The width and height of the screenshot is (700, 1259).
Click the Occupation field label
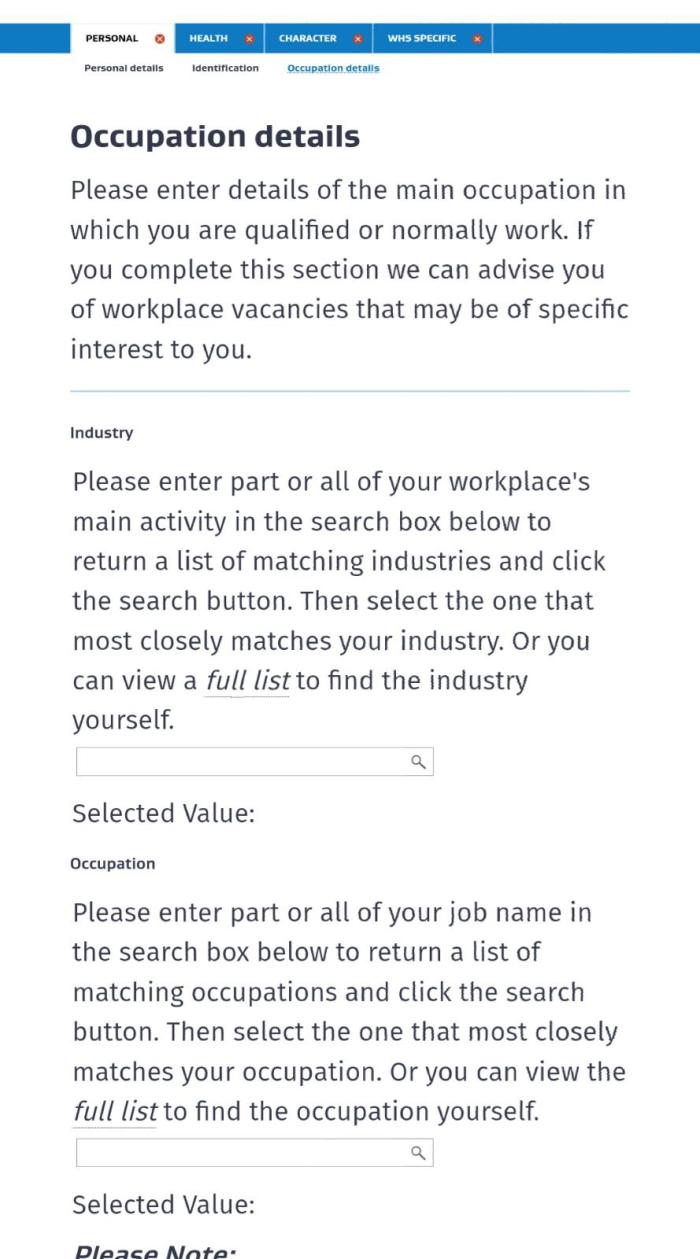tap(112, 863)
